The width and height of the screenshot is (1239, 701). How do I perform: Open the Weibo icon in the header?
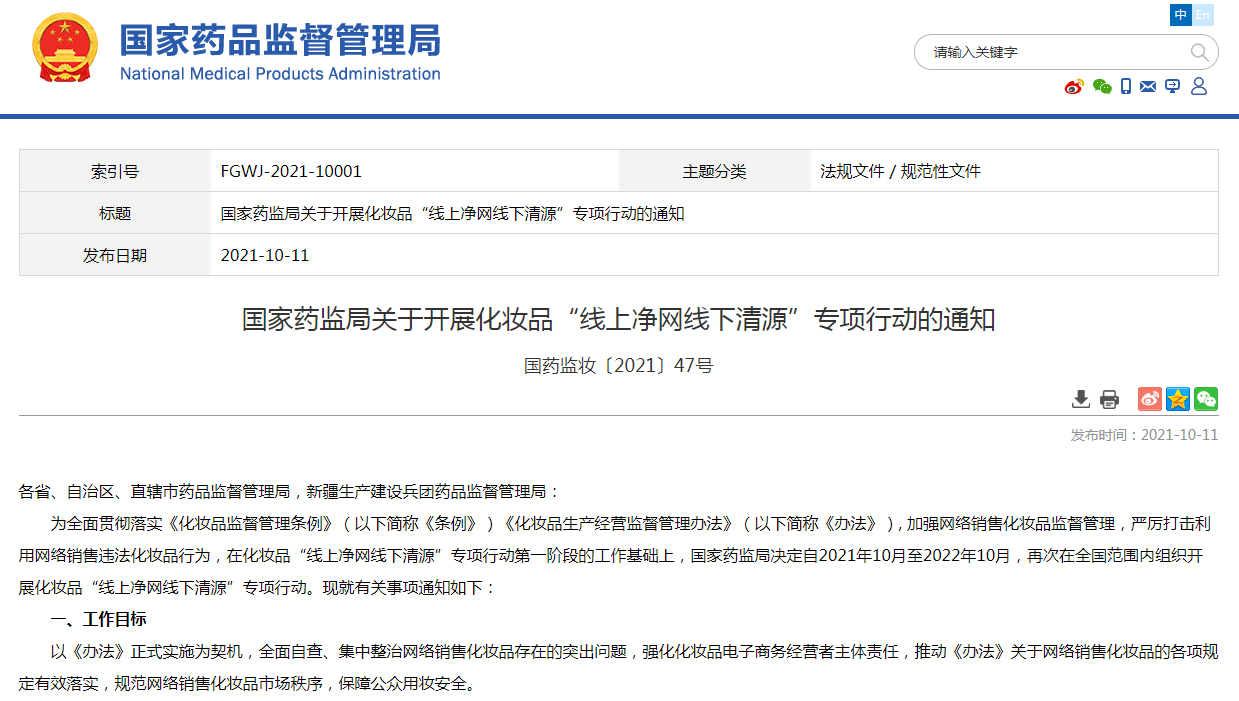click(x=1073, y=86)
